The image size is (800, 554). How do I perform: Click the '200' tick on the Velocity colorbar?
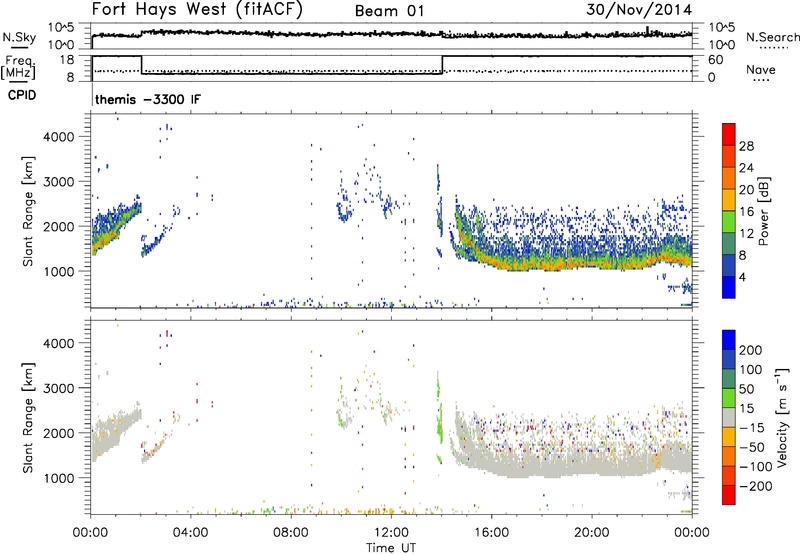point(751,350)
